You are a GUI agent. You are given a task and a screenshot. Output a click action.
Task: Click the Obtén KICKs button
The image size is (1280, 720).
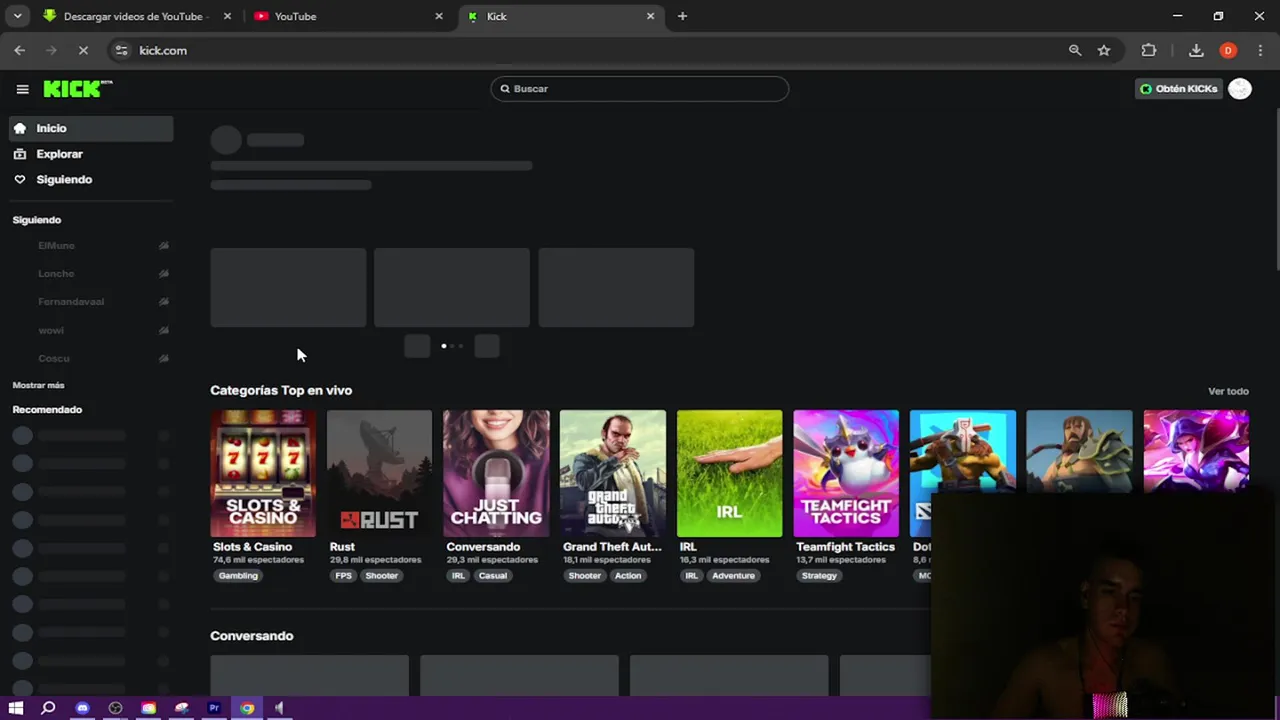coord(1179,89)
